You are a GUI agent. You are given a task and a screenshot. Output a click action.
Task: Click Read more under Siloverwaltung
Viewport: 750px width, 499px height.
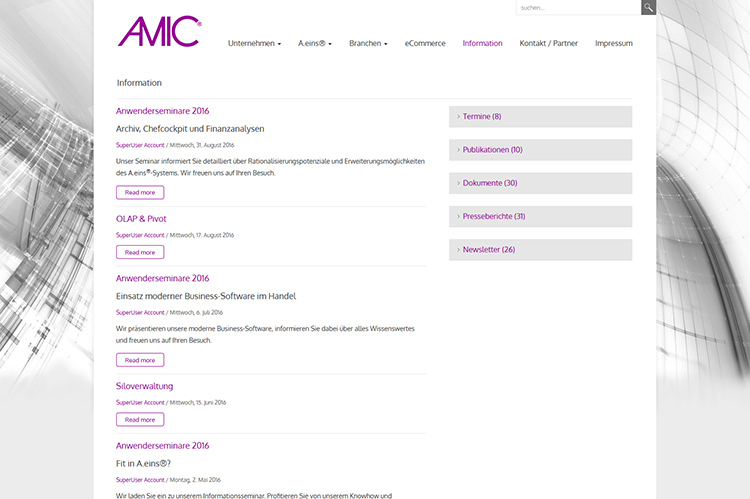click(x=140, y=420)
